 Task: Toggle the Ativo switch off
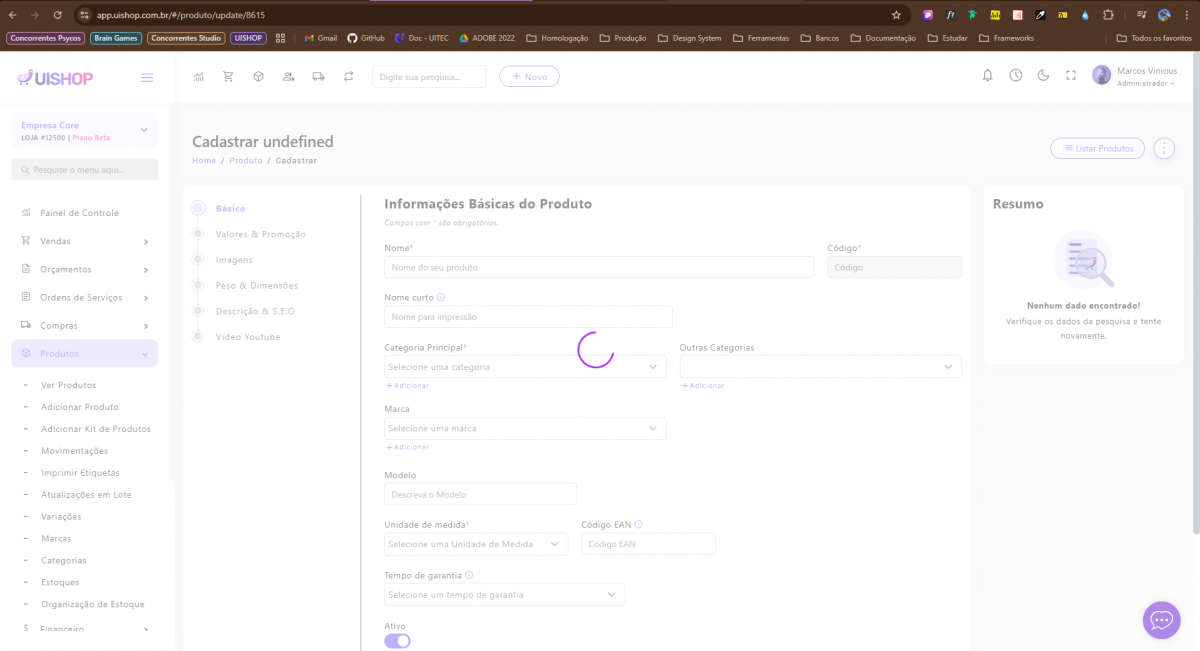click(397, 641)
